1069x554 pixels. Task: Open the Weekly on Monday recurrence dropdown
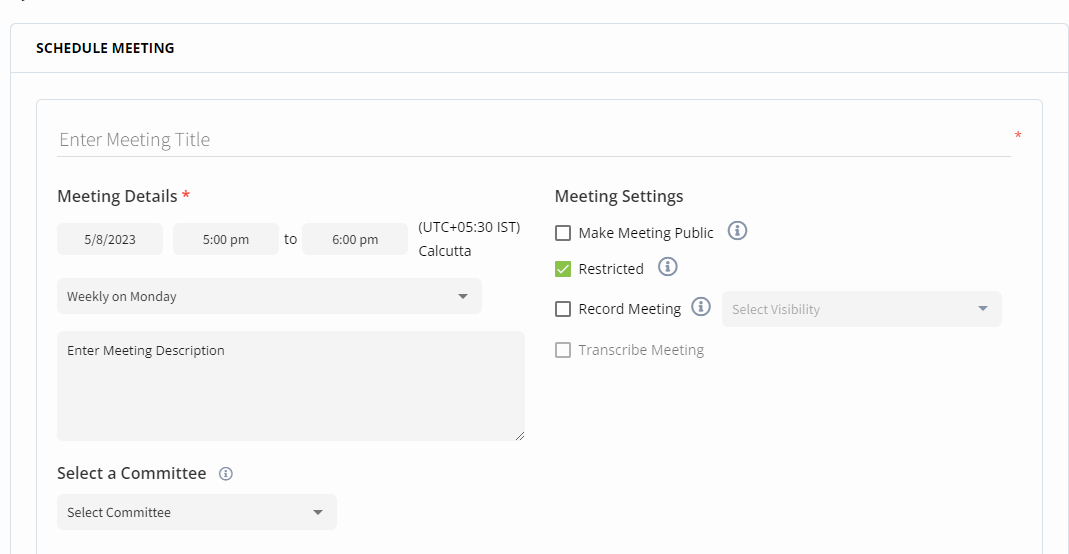[269, 296]
